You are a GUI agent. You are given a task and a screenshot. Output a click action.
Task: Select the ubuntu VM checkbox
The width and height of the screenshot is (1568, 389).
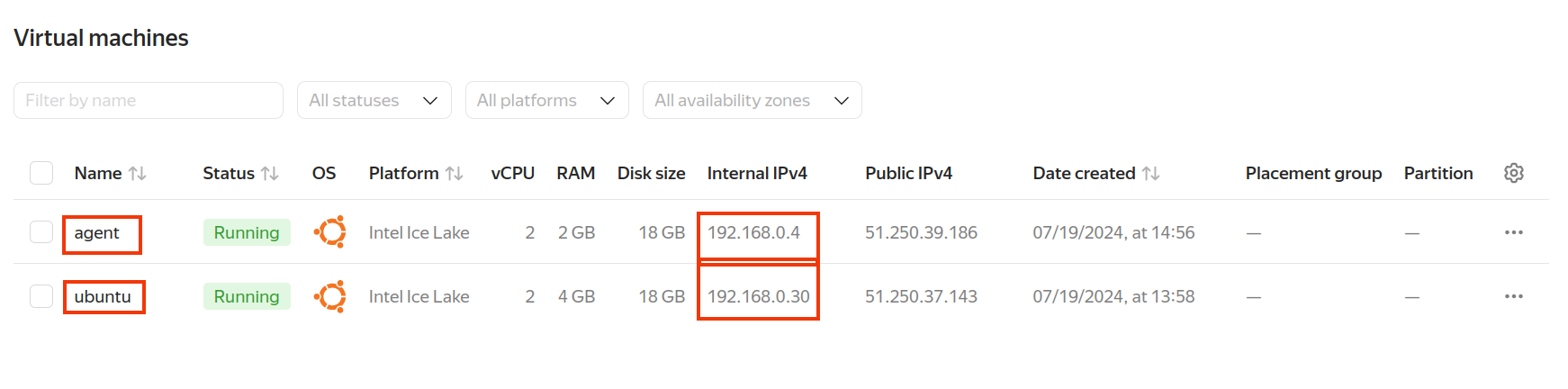(x=41, y=296)
